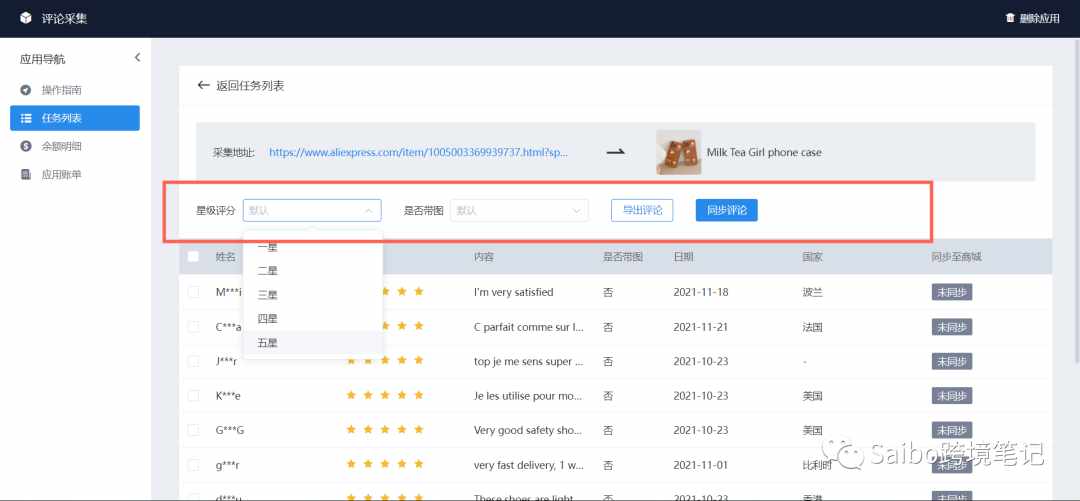The image size is (1080, 501).
Task: Click the 应用账单 document icon
Action: (25, 174)
